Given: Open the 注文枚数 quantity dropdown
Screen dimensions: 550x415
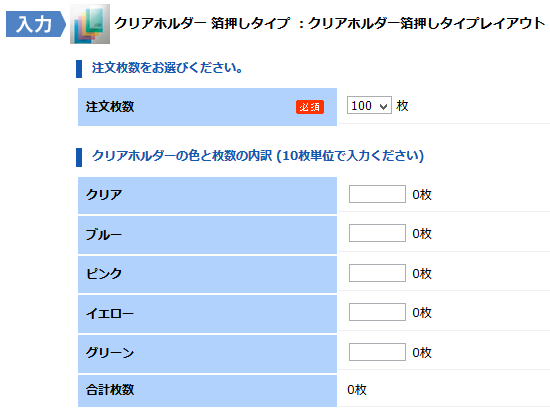Looking at the screenshot, I should 369,105.
